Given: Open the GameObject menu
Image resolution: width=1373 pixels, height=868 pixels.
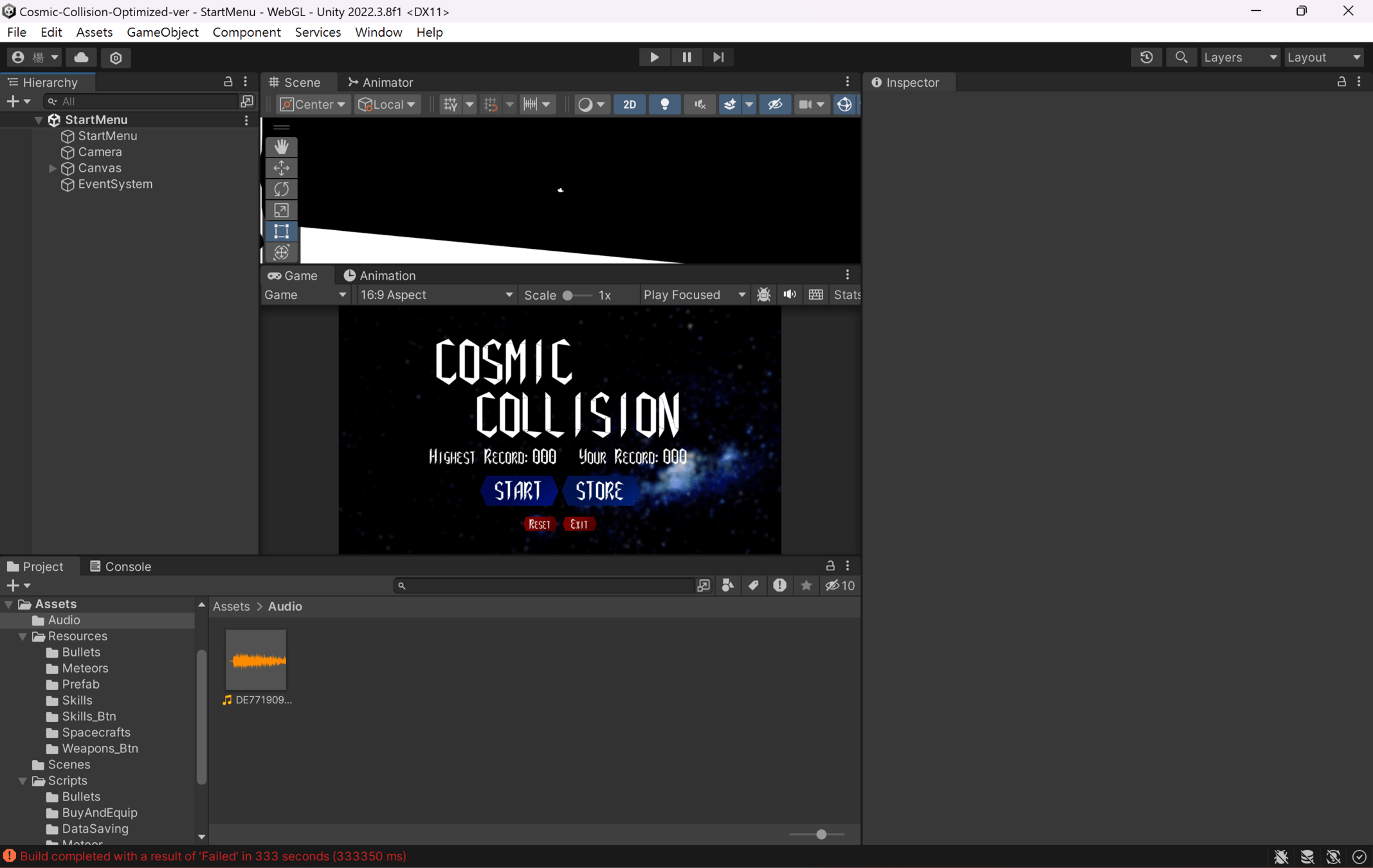Looking at the screenshot, I should [162, 32].
